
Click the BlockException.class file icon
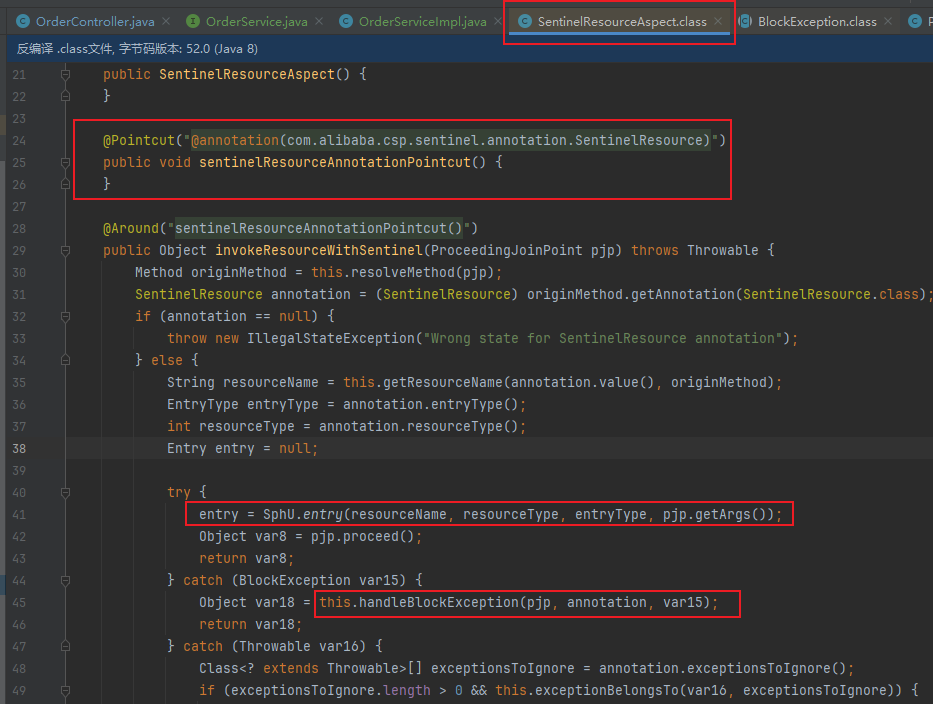pyautogui.click(x=745, y=21)
